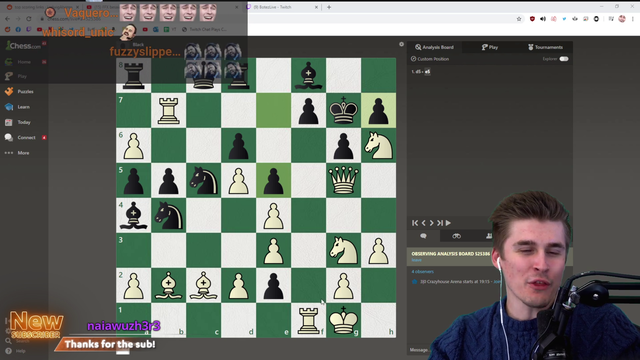
Task: Open the Learn section in sidebar
Action: click(x=17, y=107)
